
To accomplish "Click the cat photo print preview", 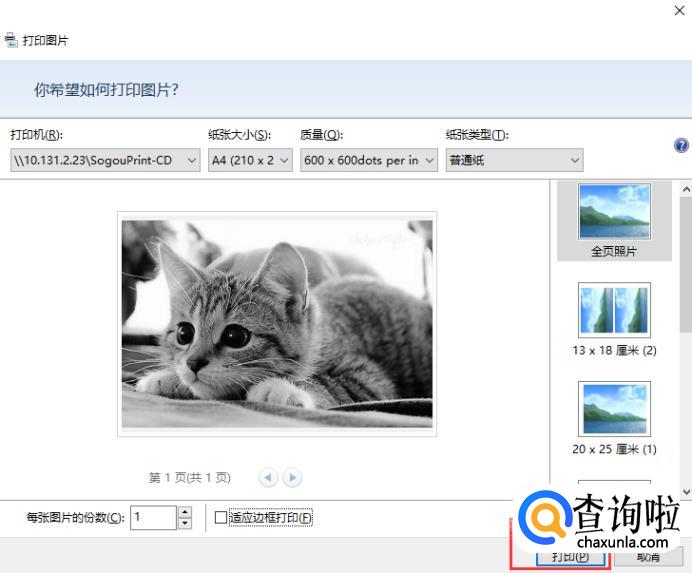I will pos(277,324).
